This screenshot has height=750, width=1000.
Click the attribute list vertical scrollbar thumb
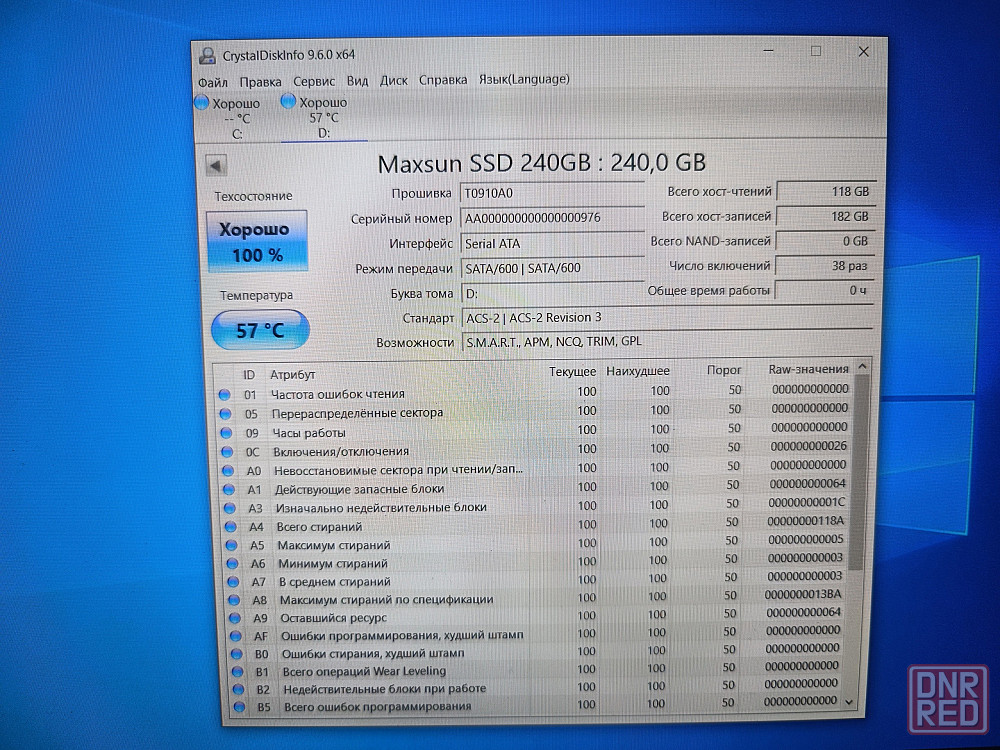point(860,473)
